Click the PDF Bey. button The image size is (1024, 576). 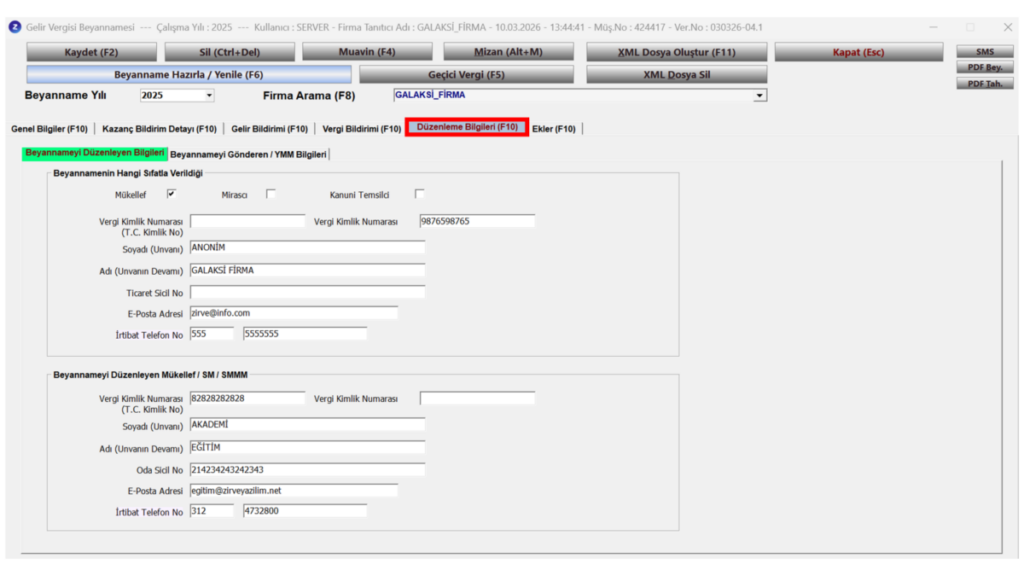[985, 67]
